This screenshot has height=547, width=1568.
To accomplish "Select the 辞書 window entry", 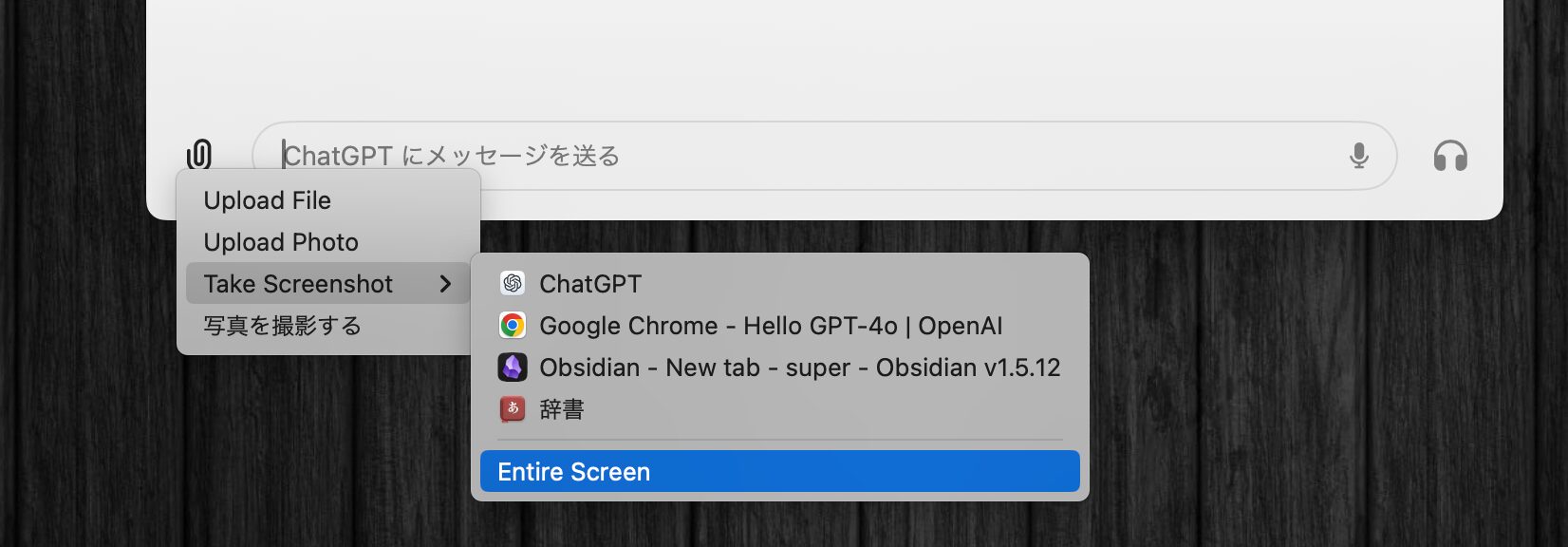I will tap(562, 409).
